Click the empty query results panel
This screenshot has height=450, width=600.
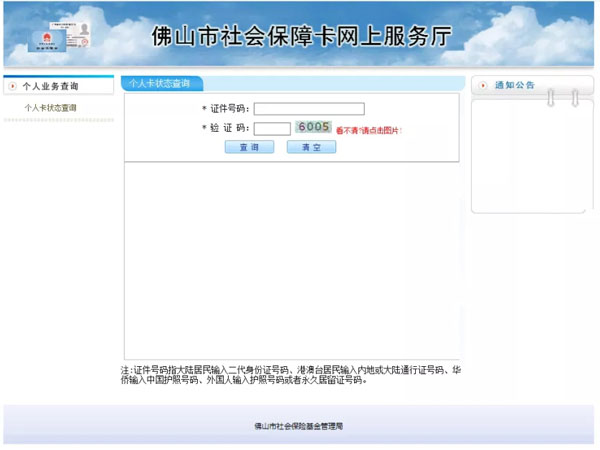(x=291, y=260)
